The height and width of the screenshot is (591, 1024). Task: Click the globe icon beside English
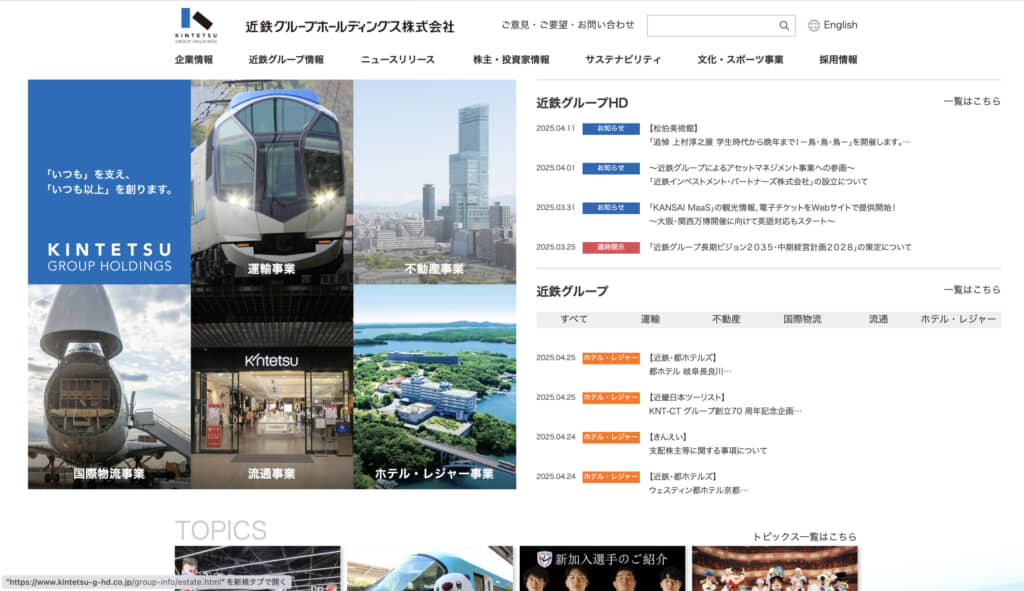[x=814, y=25]
